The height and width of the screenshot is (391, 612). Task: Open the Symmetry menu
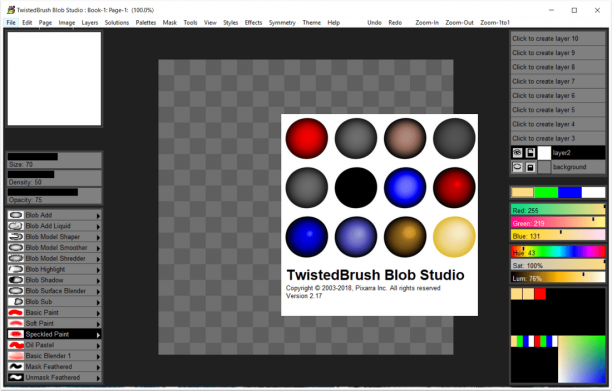[282, 23]
